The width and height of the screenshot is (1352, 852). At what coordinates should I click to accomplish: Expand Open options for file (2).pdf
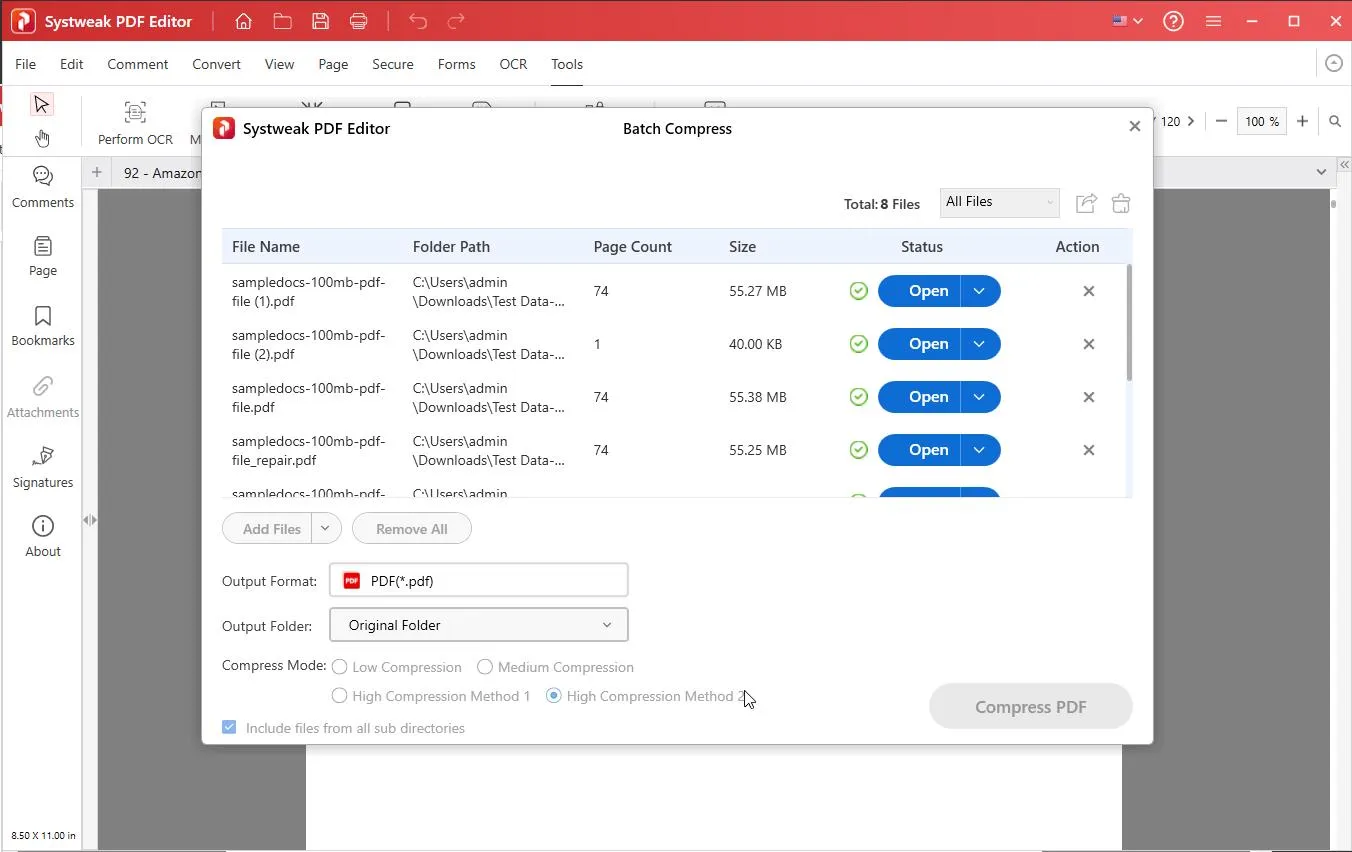(x=980, y=344)
